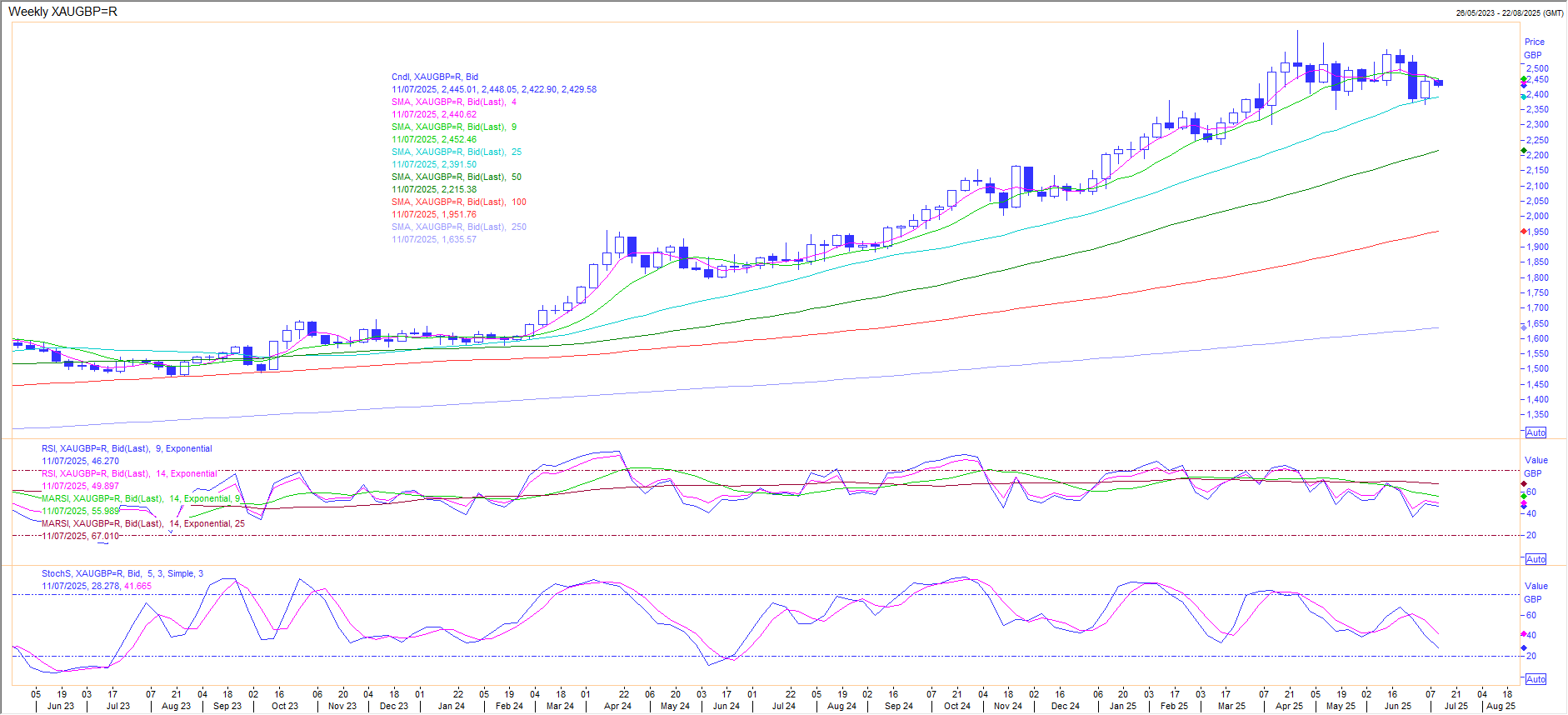
Task: Select the SMA 4 legend label in magenta
Action: click(x=454, y=102)
